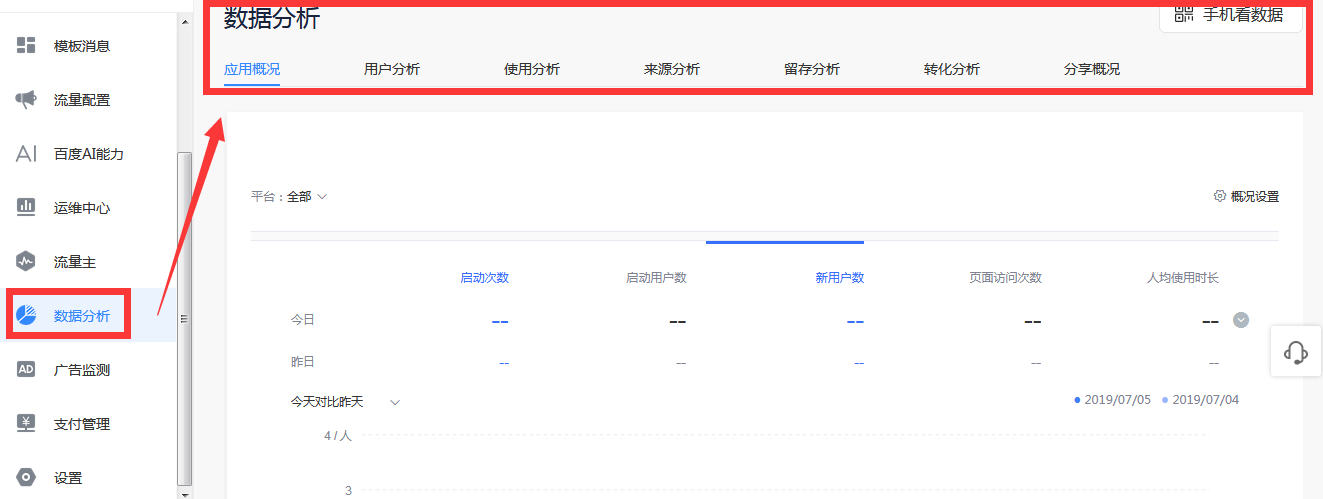Image resolution: width=1323 pixels, height=499 pixels.
Task: Click the sidebar vertical scrollbar
Action: click(x=183, y=318)
